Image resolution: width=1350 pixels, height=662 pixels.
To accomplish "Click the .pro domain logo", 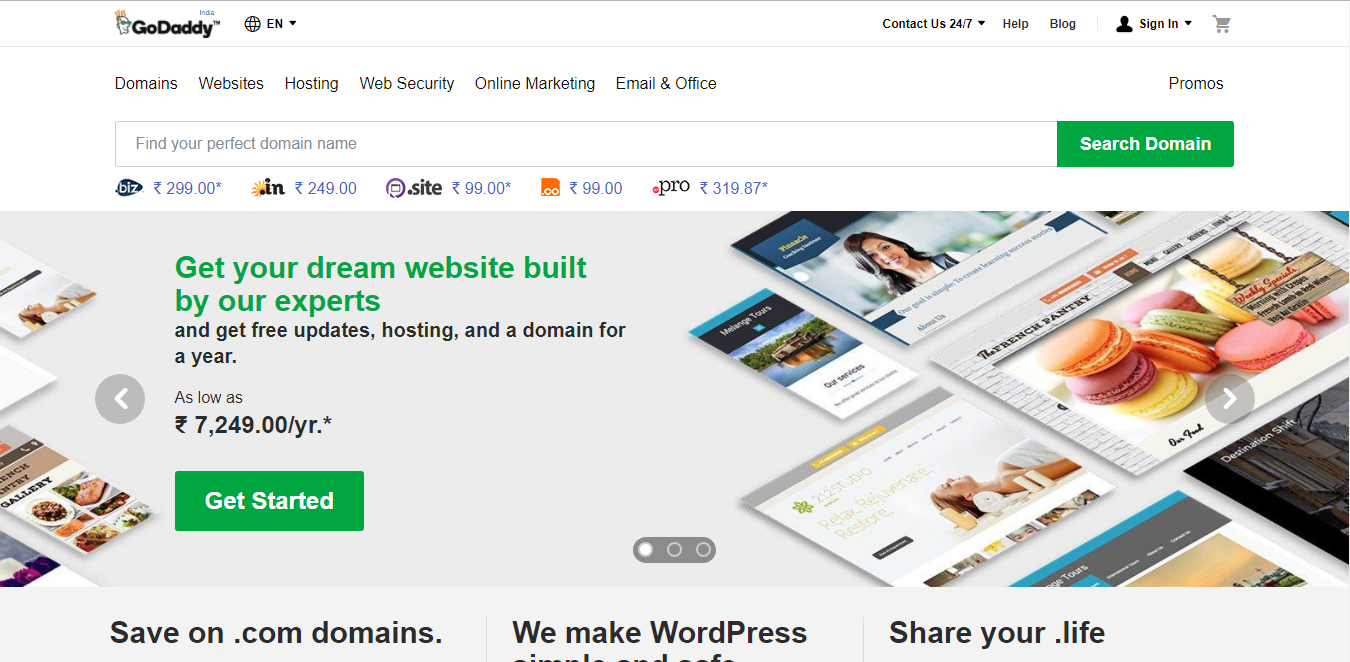I will [671, 187].
